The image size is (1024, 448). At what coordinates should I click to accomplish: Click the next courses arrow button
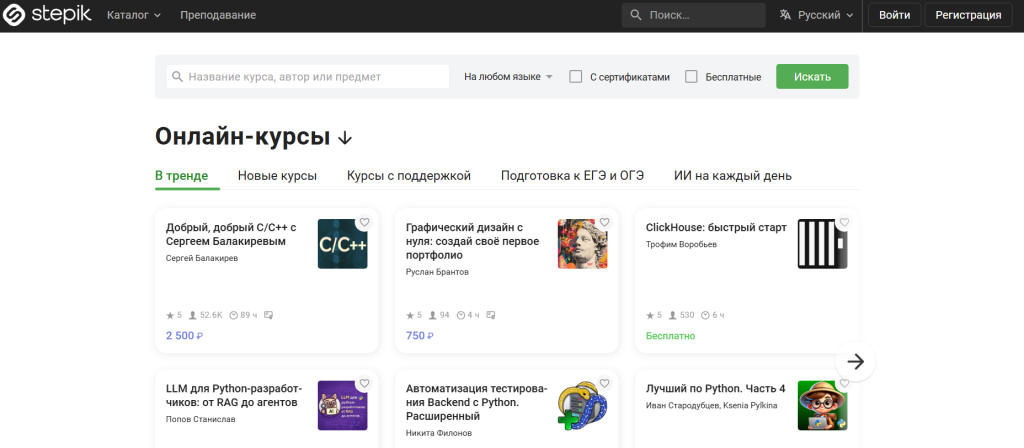tap(855, 362)
